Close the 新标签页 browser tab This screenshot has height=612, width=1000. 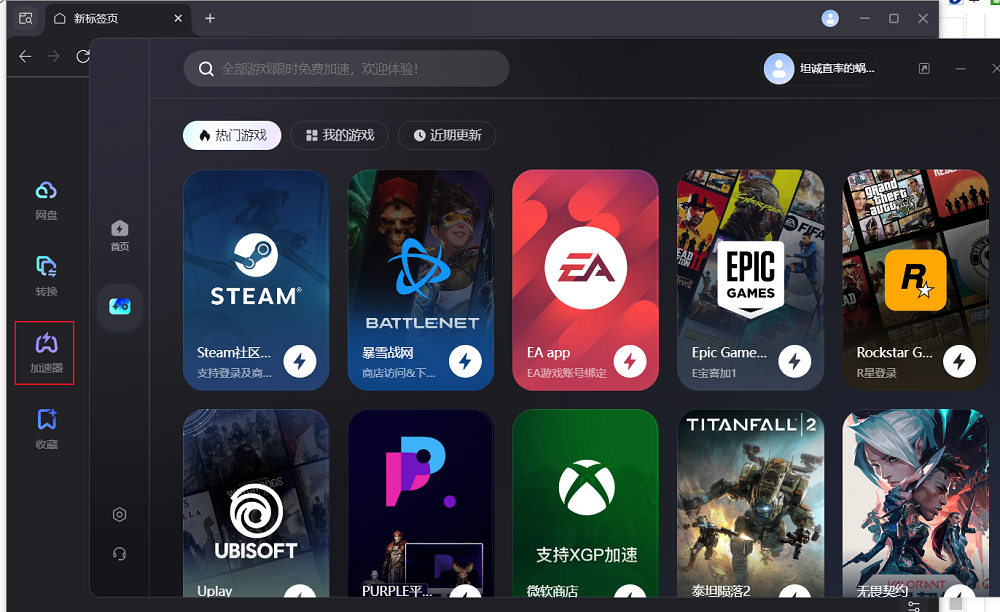coord(178,18)
